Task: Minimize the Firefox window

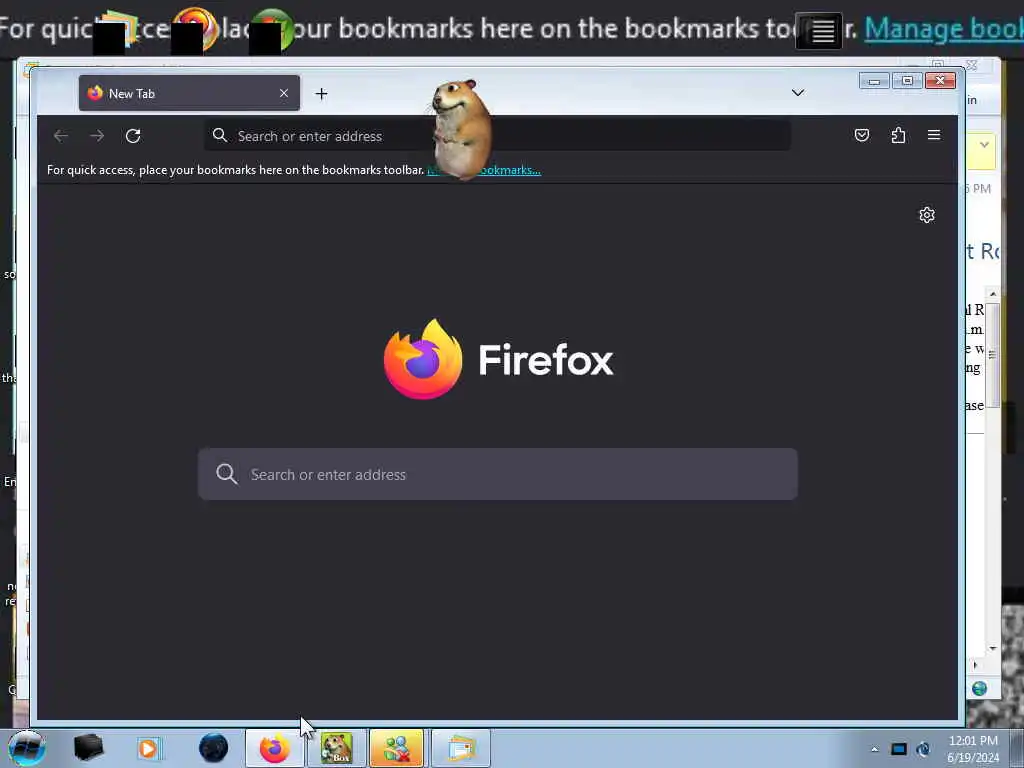Action: coord(874,81)
